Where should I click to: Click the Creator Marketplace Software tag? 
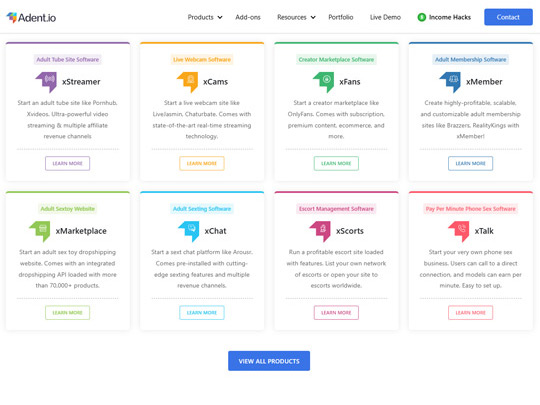(x=336, y=60)
